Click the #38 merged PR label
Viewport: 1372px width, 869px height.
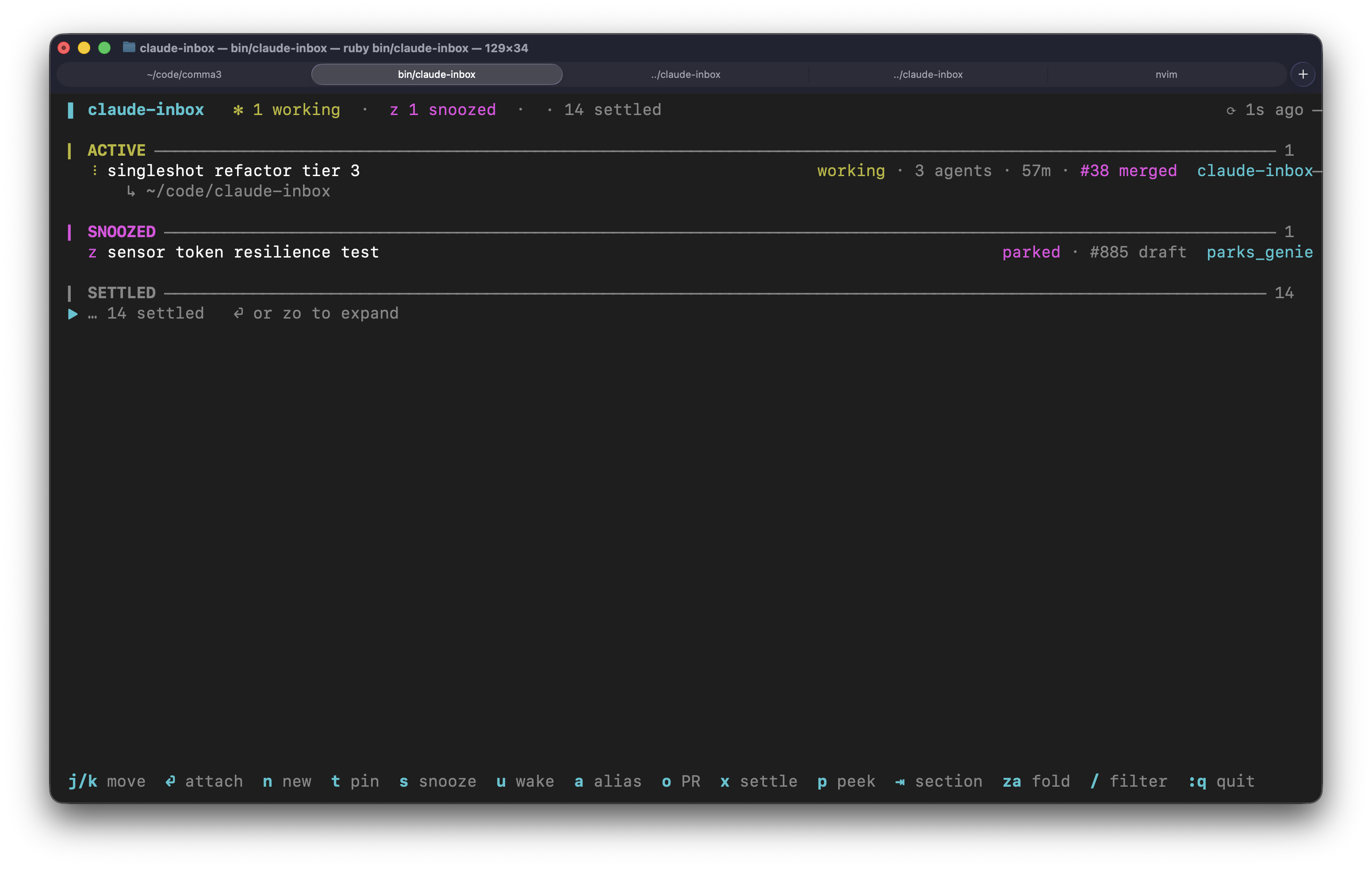(1128, 171)
